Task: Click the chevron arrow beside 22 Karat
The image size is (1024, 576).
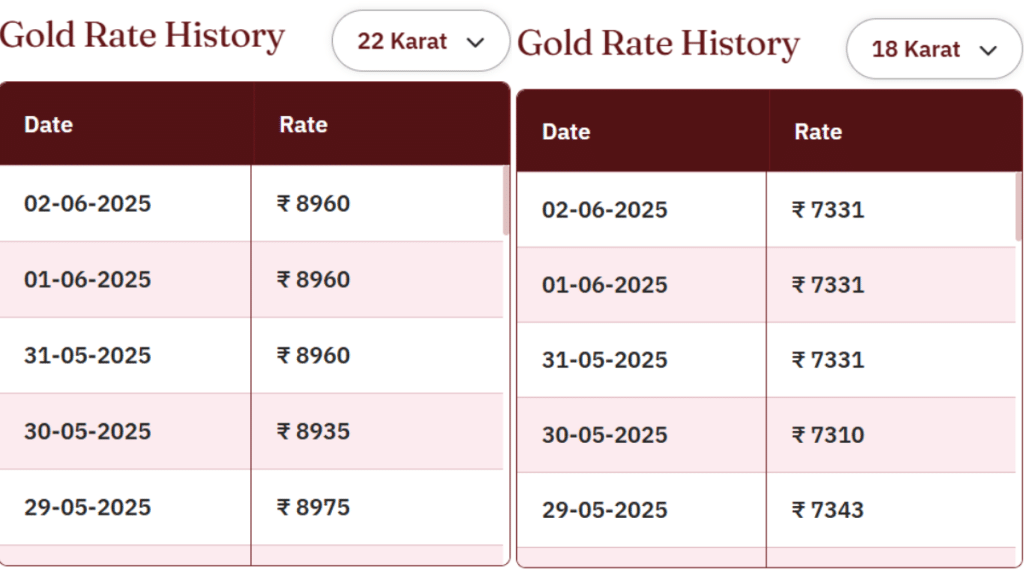Action: click(x=475, y=42)
